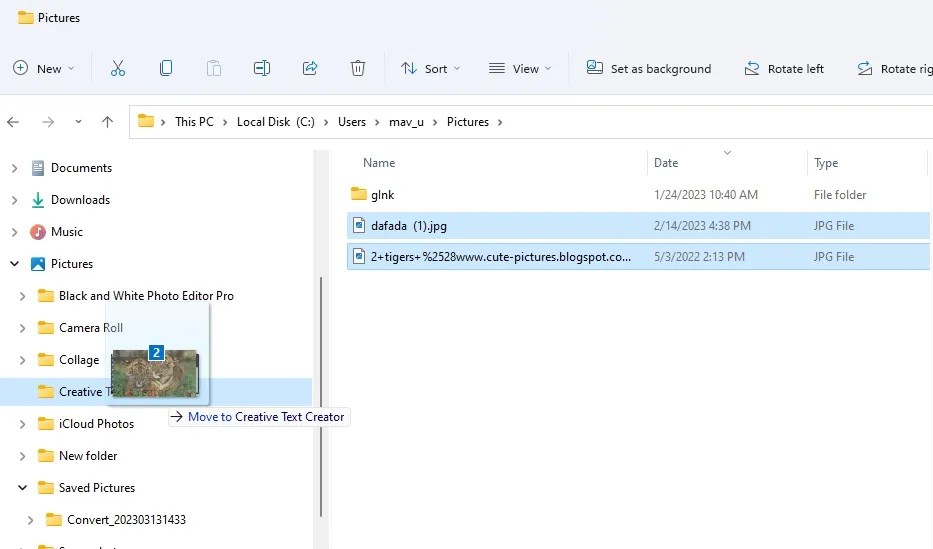Click the 2+tigers file icon
Image resolution: width=933 pixels, height=549 pixels.
point(359,256)
